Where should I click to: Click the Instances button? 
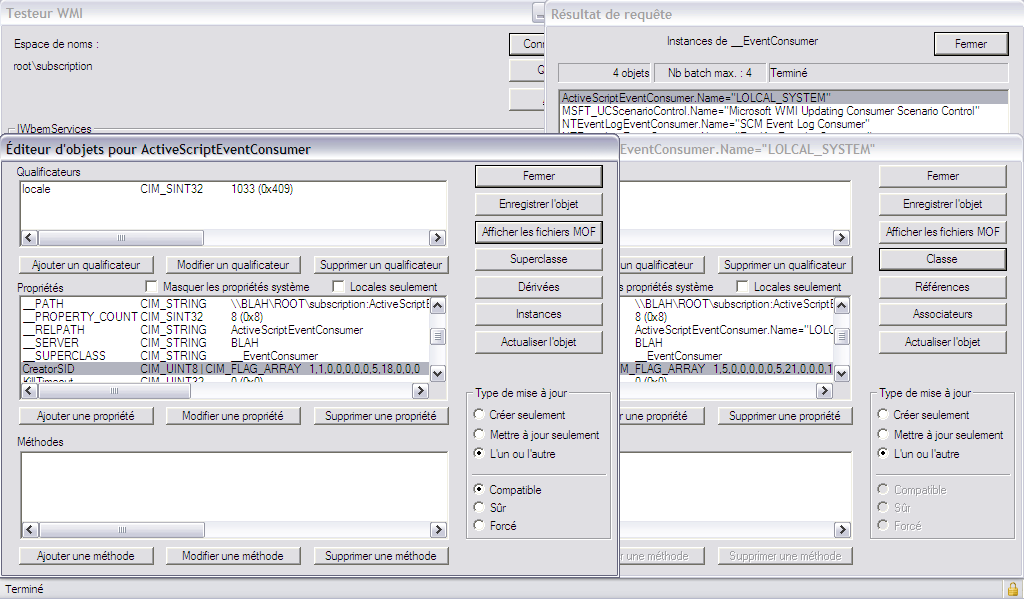pyautogui.click(x=538, y=314)
